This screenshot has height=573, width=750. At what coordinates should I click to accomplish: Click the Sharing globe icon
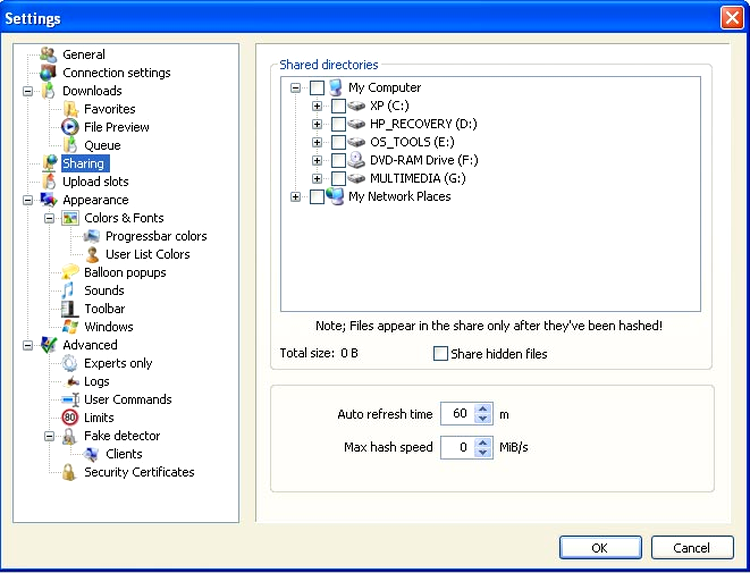(49, 164)
